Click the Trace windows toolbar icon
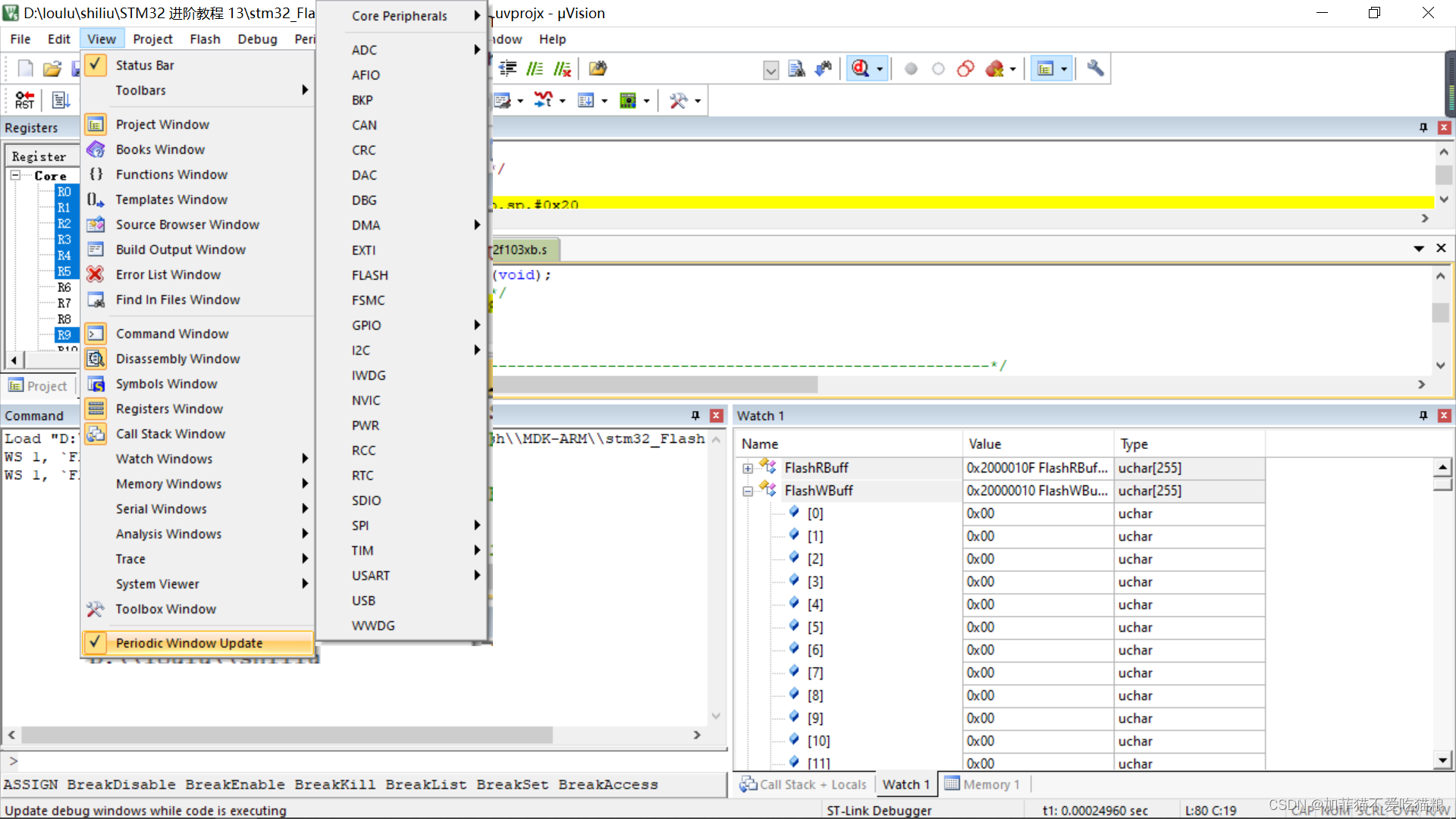The image size is (1456, 819). pos(585,100)
